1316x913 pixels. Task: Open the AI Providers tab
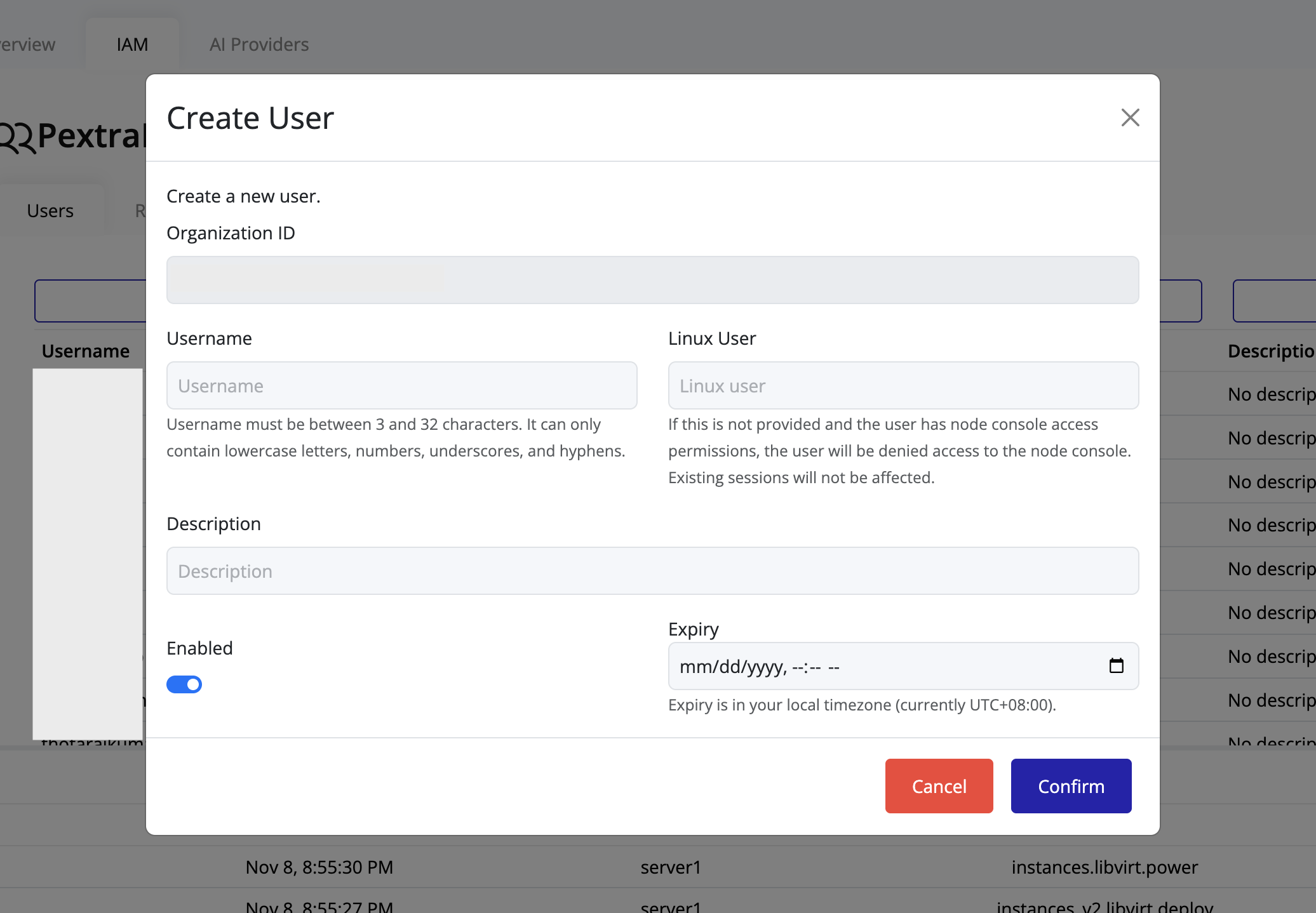[259, 44]
